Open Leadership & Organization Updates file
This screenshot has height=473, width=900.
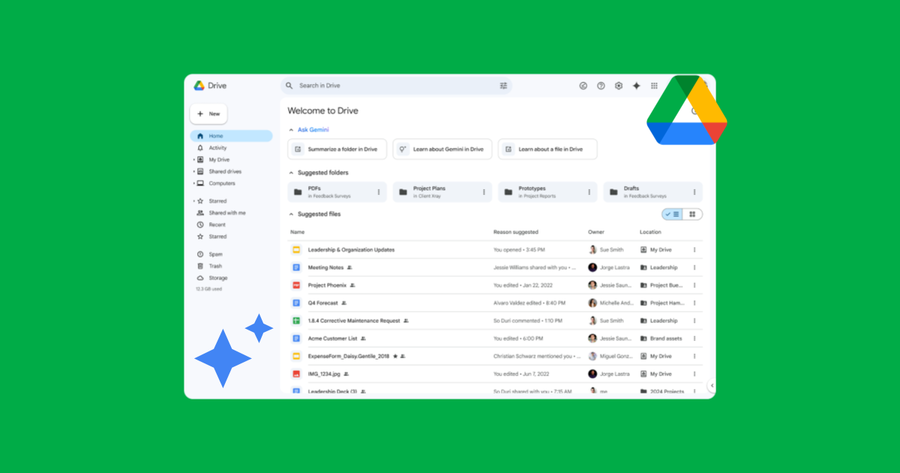pyautogui.click(x=351, y=250)
